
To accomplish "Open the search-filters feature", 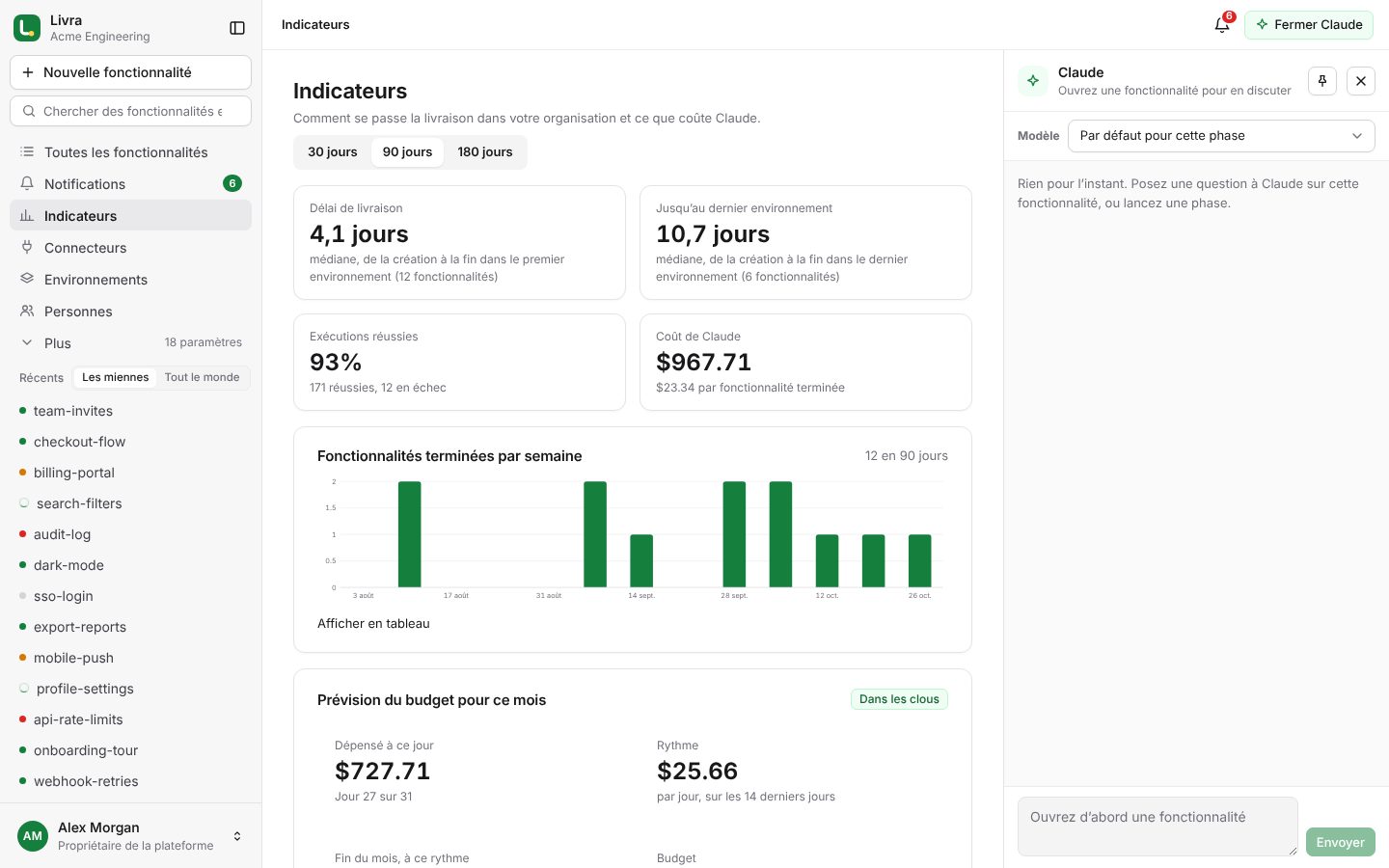I will point(130,503).
